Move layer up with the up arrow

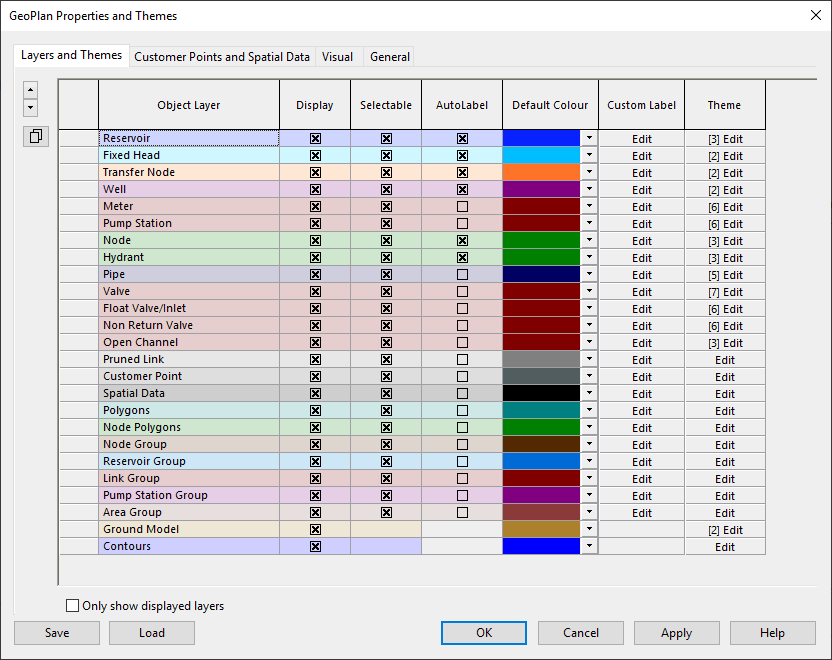31,90
